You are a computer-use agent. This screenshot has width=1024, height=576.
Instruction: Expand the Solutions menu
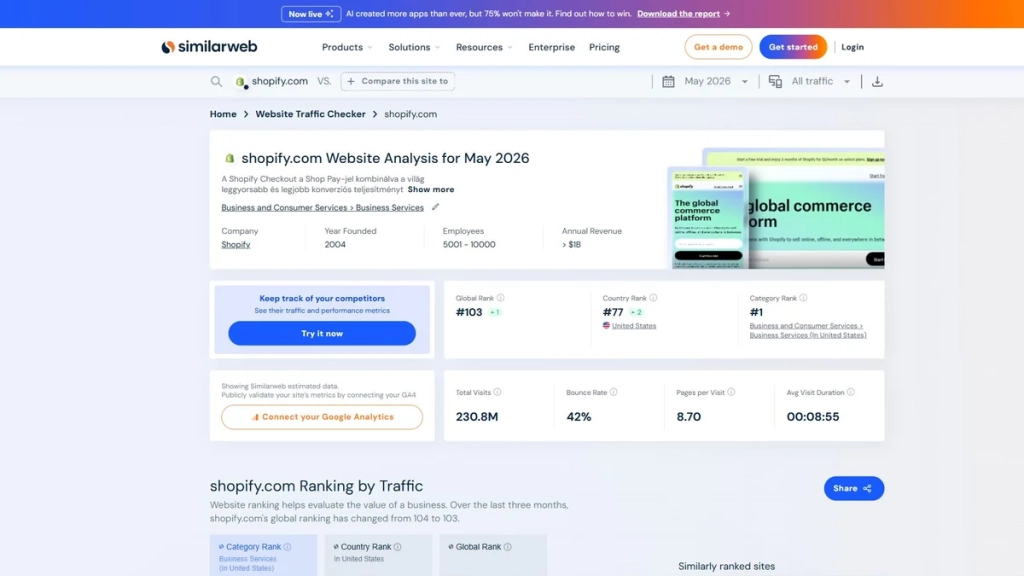tap(414, 47)
